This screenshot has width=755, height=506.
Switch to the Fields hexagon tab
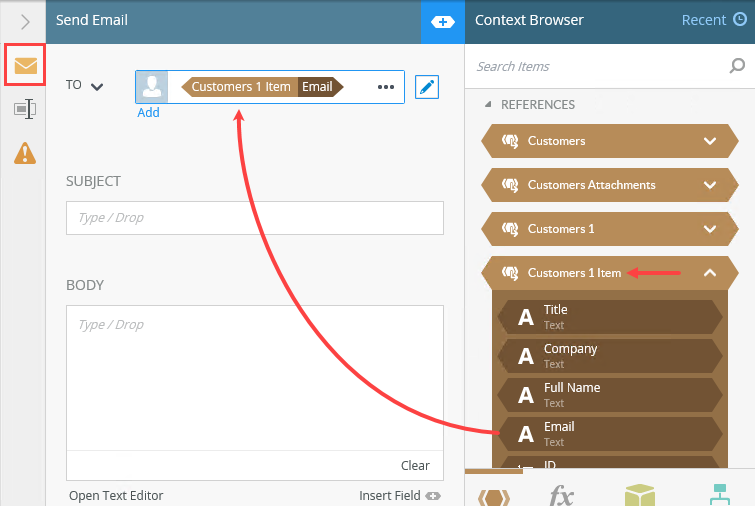point(494,497)
